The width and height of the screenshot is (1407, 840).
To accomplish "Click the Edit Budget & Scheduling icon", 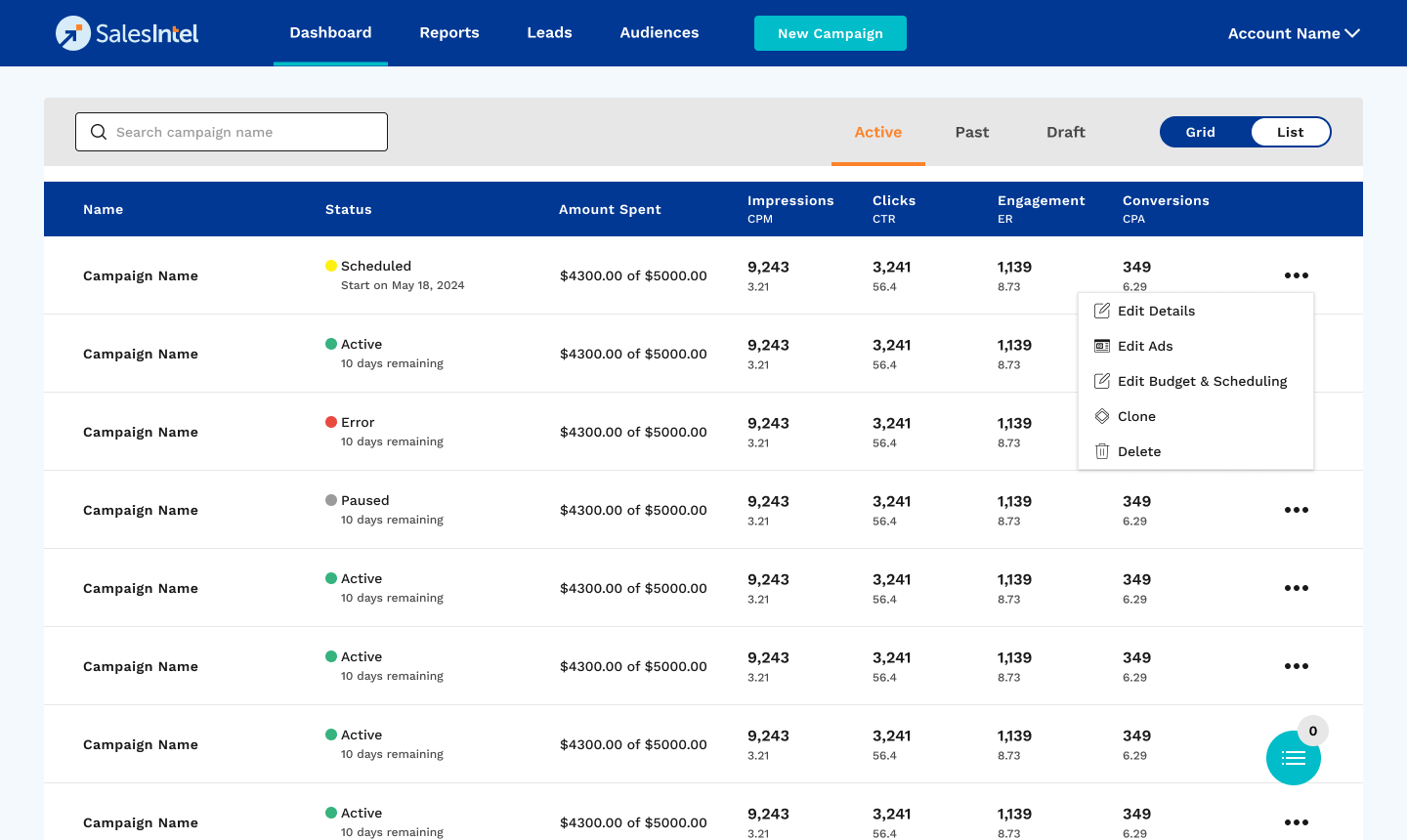I will coord(1102,381).
